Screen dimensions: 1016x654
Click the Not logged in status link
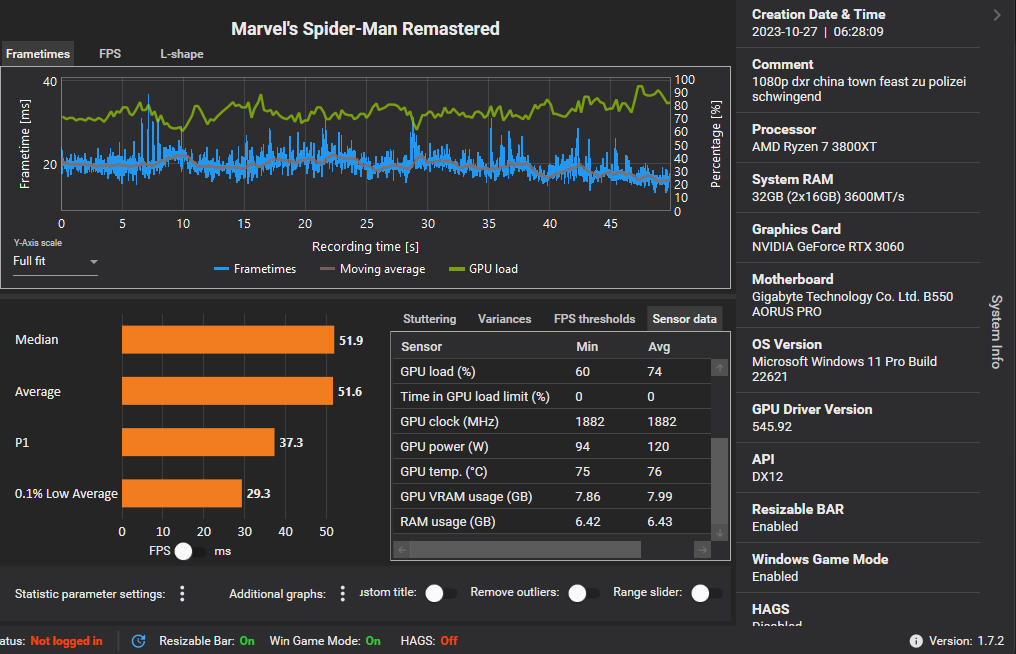point(66,641)
